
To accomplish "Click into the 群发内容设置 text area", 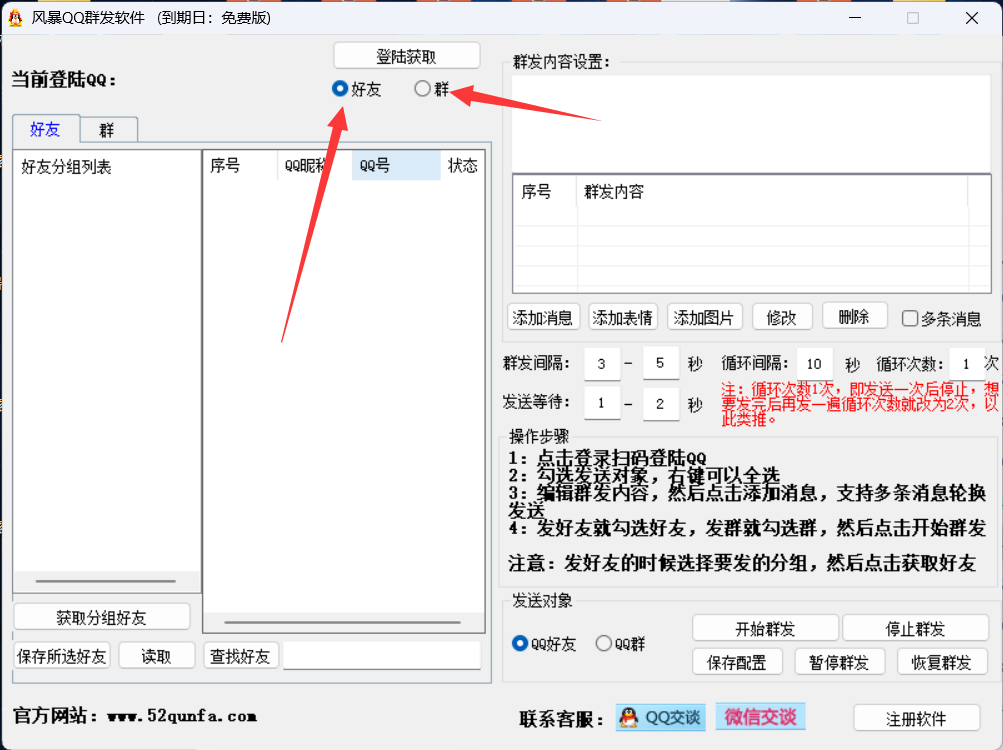I will click(x=751, y=123).
